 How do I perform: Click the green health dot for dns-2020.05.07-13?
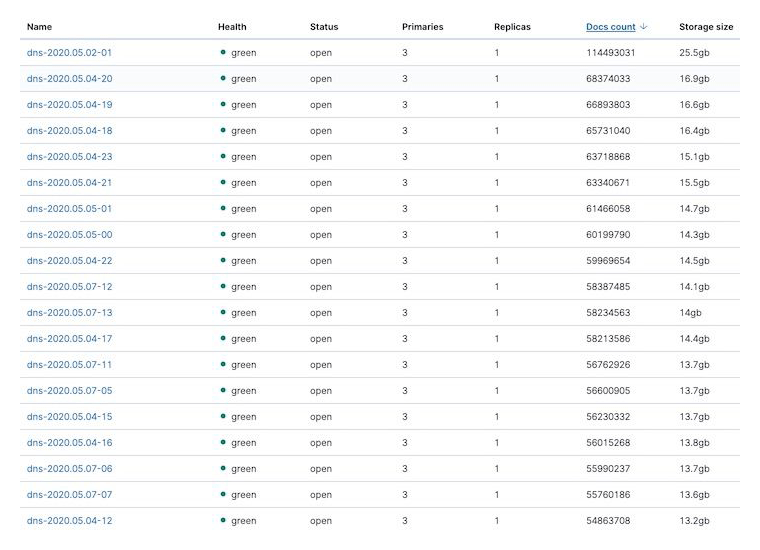click(223, 312)
